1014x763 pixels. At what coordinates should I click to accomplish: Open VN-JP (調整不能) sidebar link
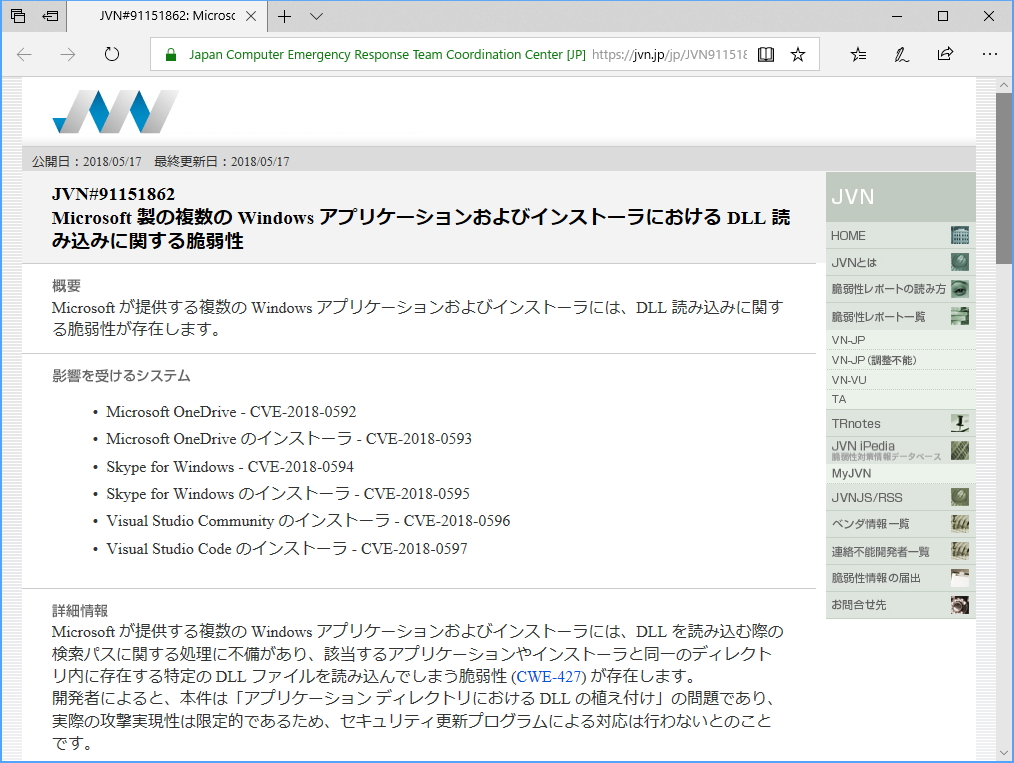click(x=900, y=360)
